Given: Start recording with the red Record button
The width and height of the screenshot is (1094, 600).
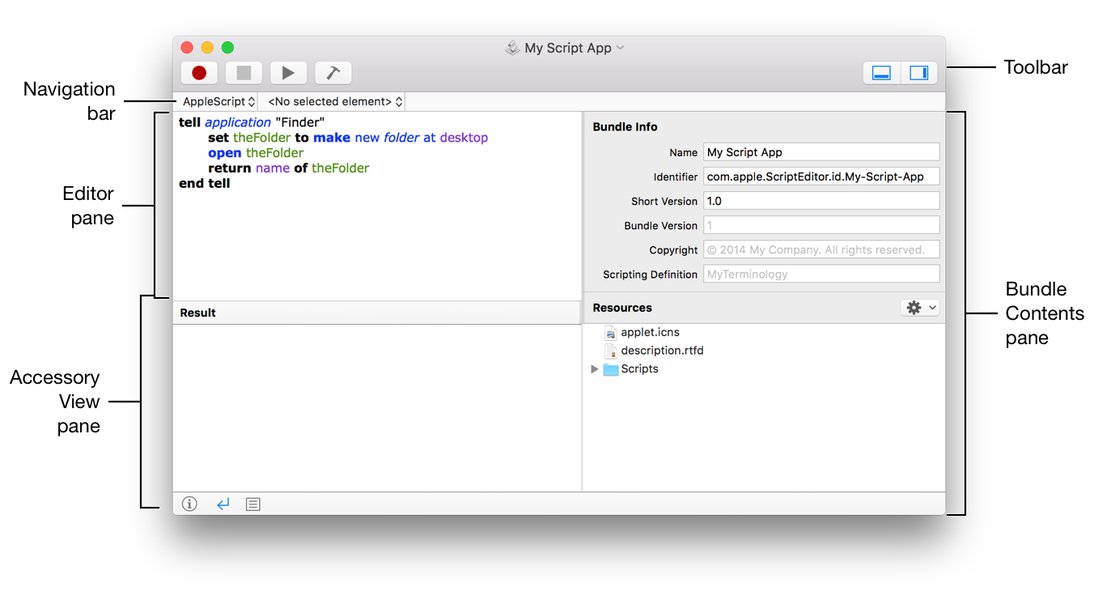Looking at the screenshot, I should (199, 73).
